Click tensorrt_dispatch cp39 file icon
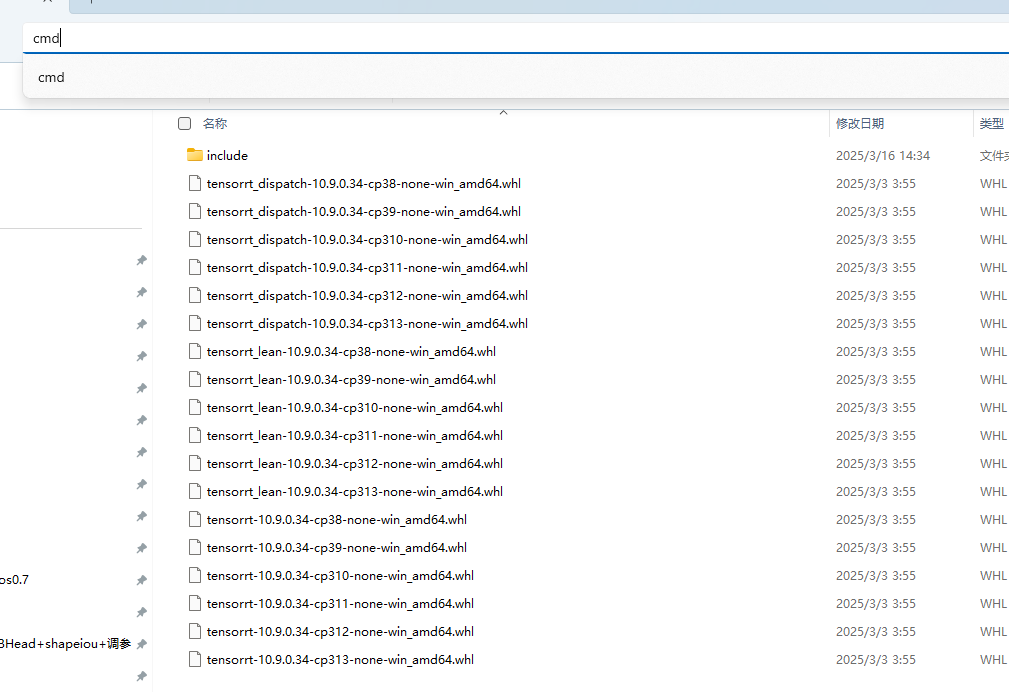The height and width of the screenshot is (692, 1009). tap(194, 211)
